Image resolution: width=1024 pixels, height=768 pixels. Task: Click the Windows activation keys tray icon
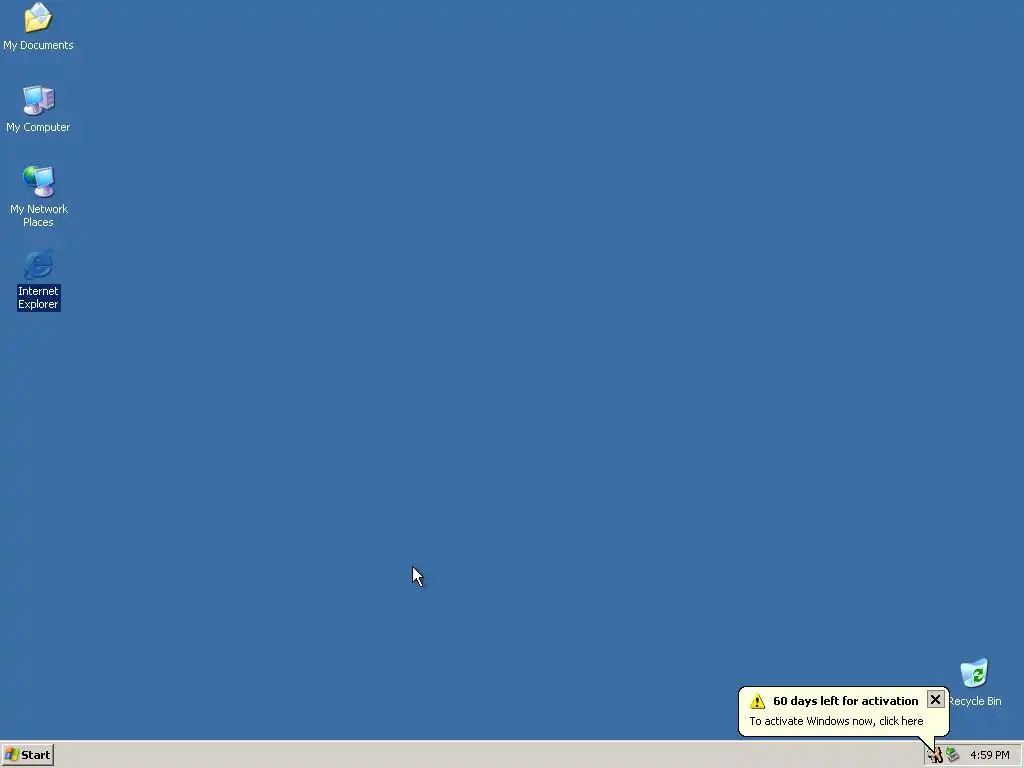[935, 756]
